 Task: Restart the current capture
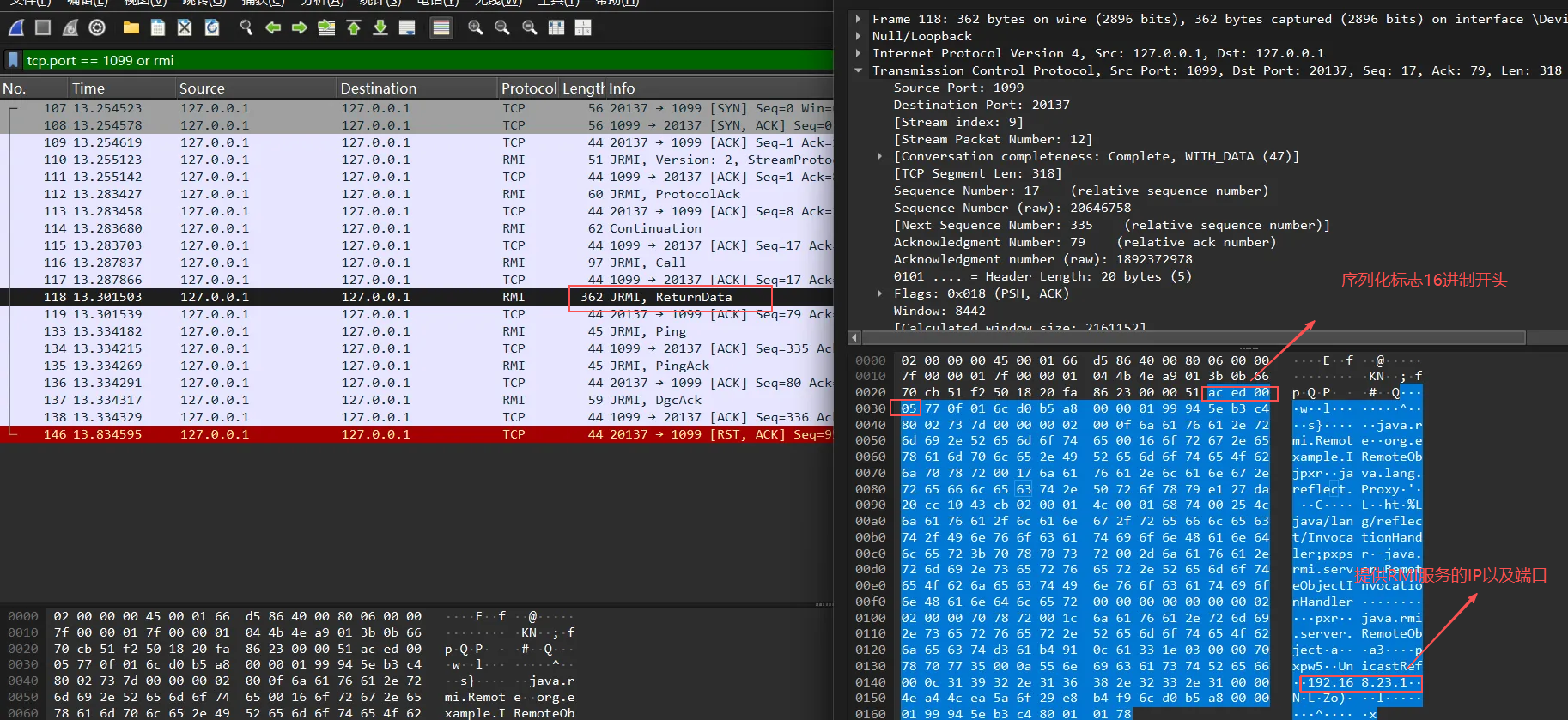[70, 27]
